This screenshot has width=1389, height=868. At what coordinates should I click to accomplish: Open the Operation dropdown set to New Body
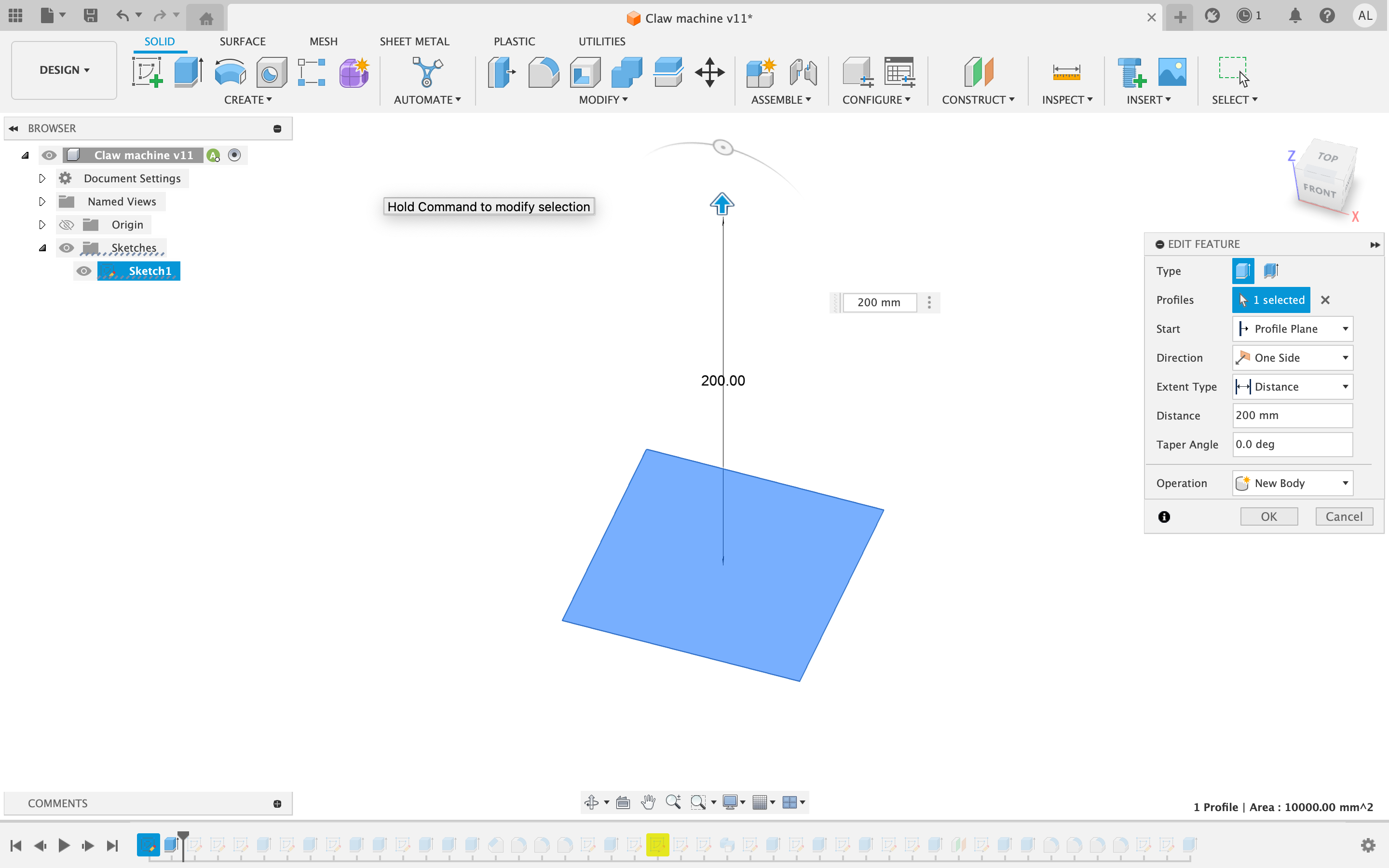click(x=1293, y=483)
